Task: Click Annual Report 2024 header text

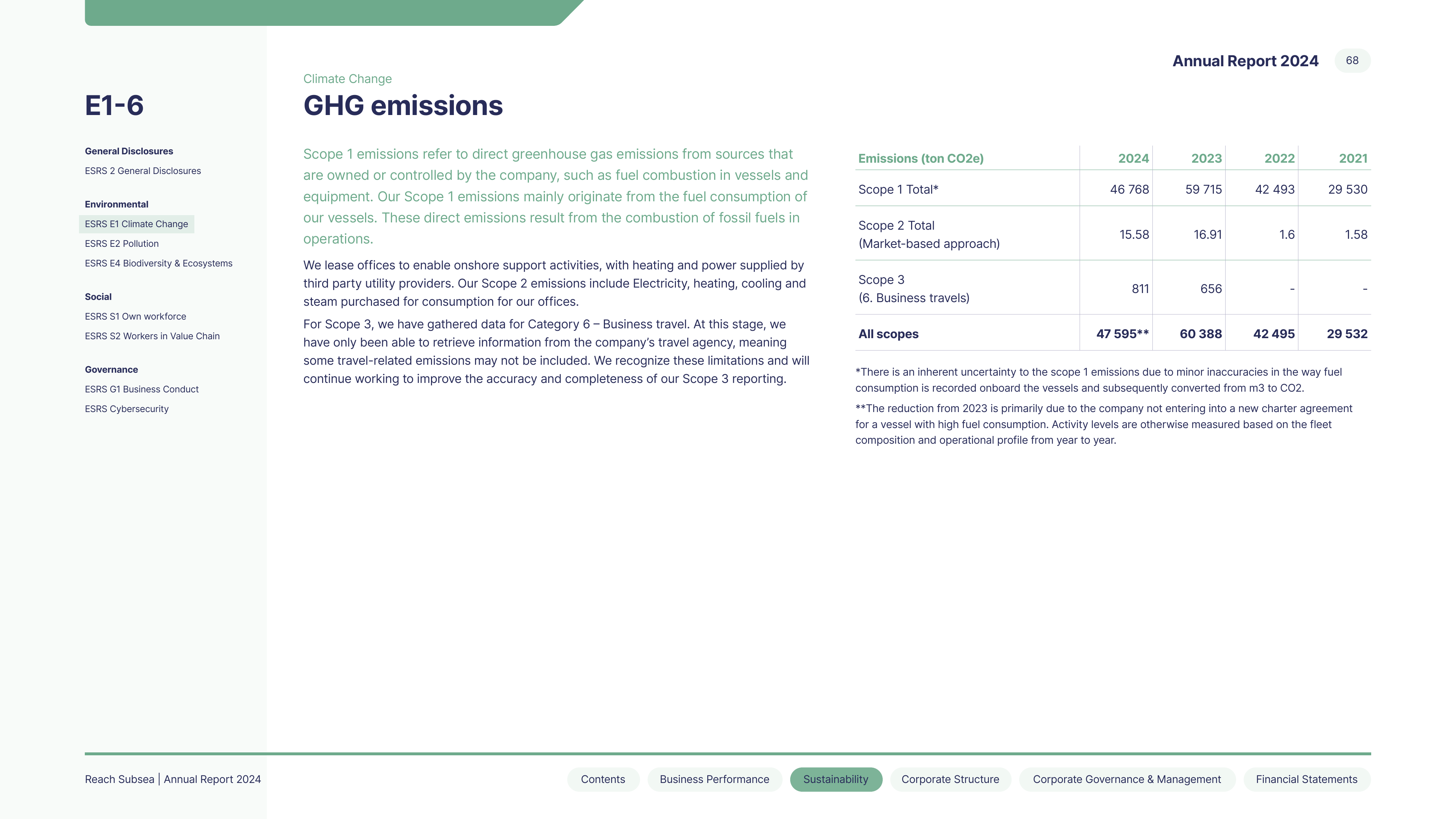Action: click(x=1245, y=61)
